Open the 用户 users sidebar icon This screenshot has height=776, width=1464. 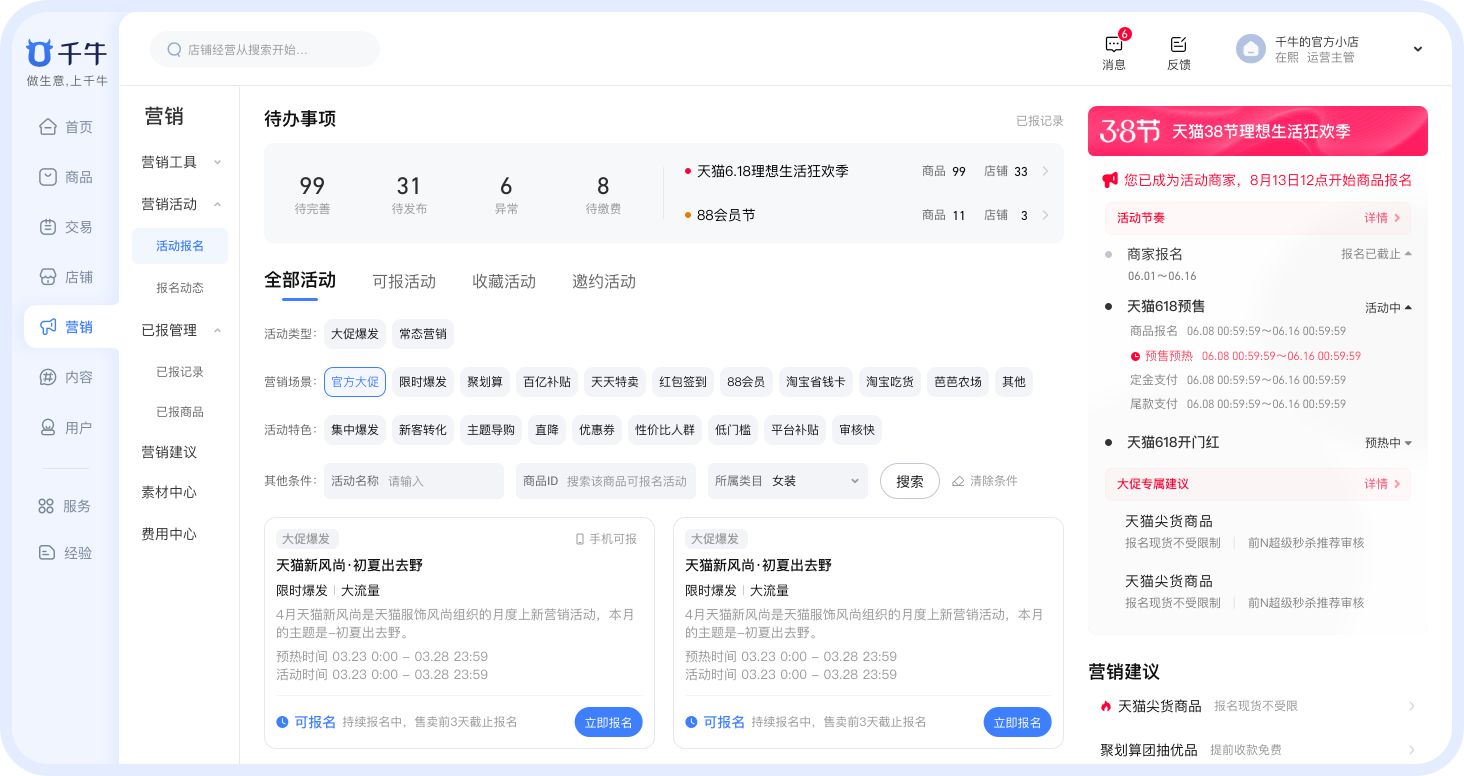click(48, 427)
